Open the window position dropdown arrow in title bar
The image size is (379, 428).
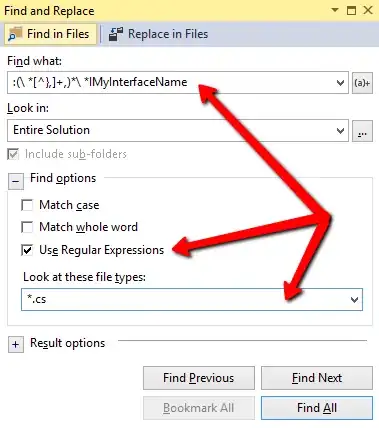335,10
